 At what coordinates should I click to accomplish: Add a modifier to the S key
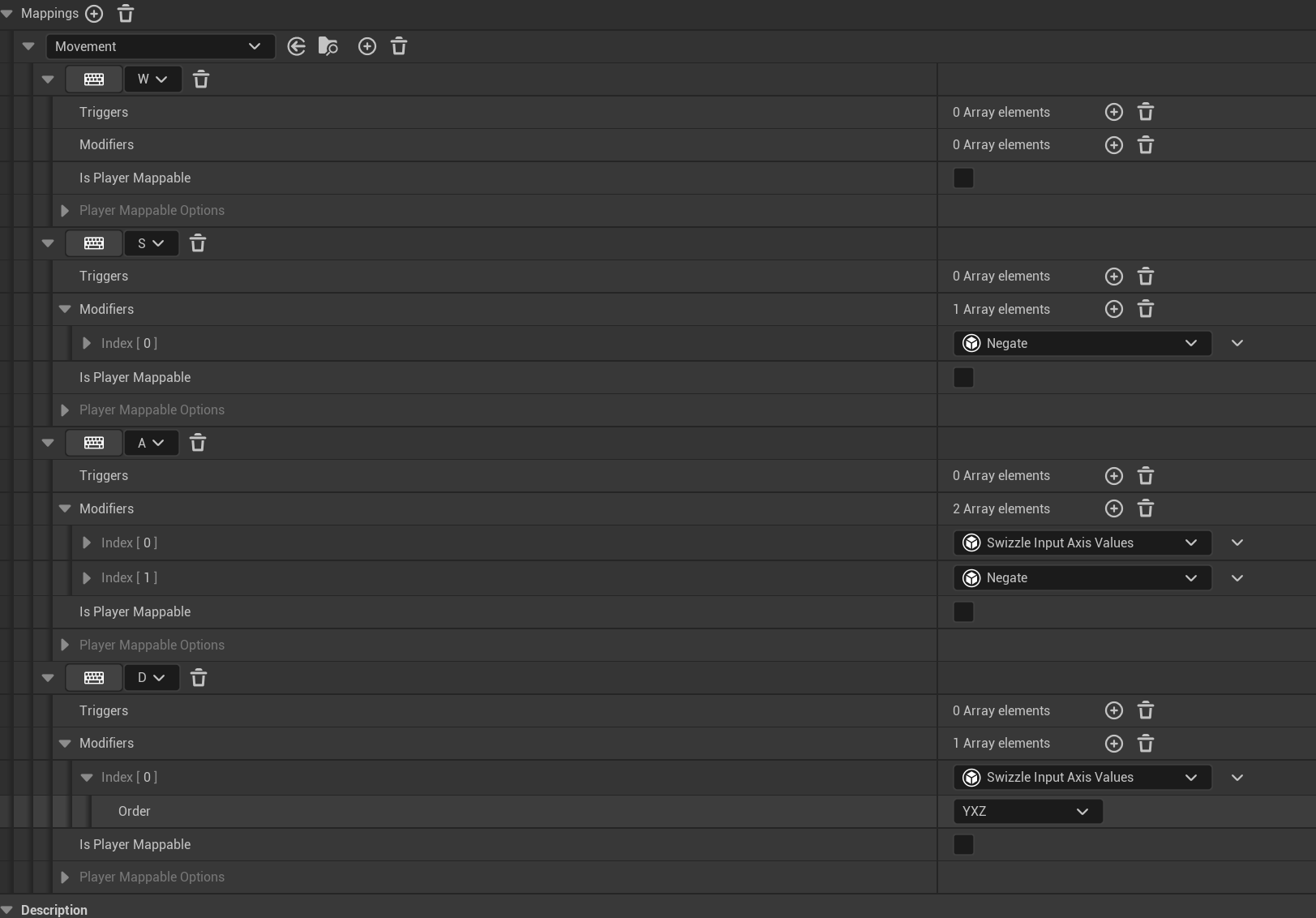click(x=1114, y=309)
